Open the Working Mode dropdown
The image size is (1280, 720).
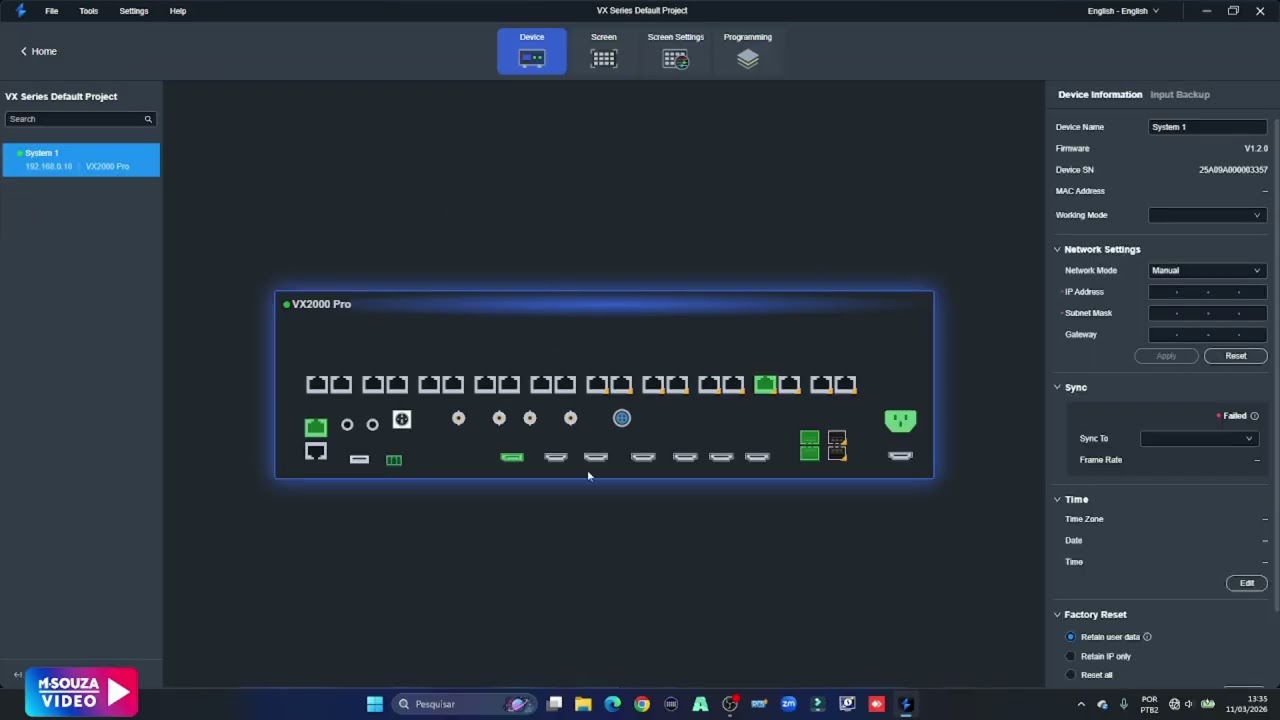pos(1208,215)
